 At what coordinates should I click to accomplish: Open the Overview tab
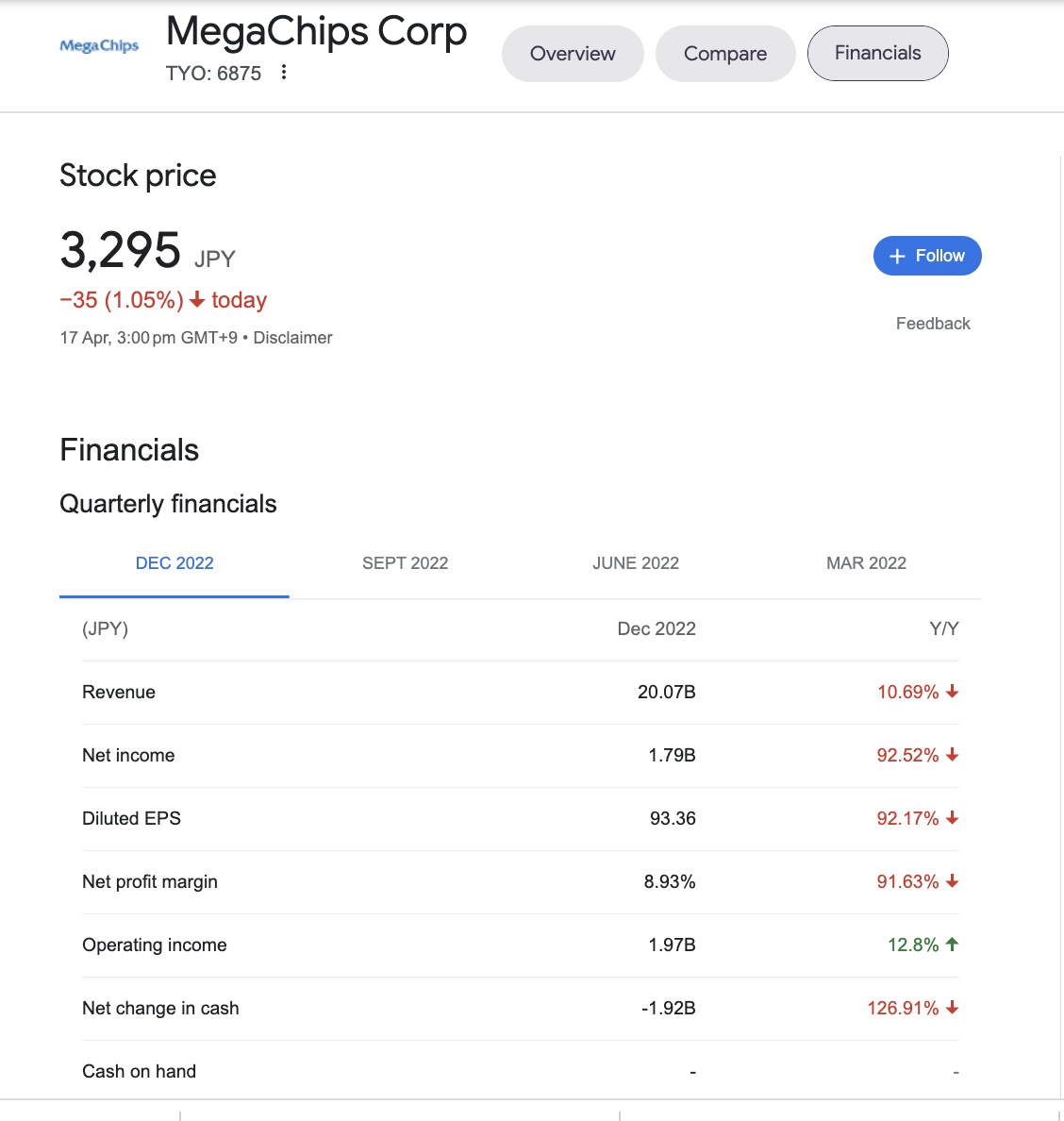573,54
